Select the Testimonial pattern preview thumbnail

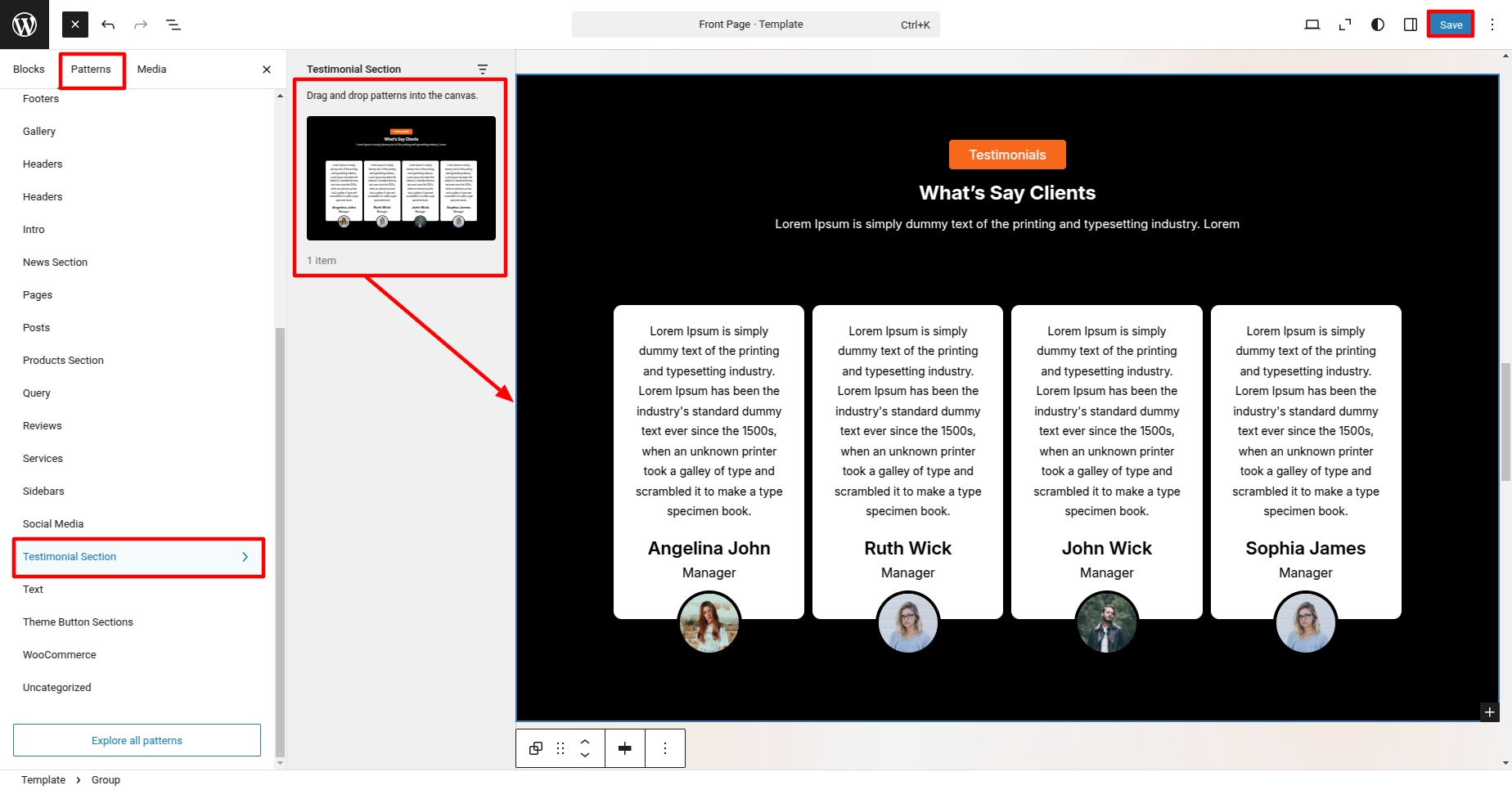click(x=401, y=178)
